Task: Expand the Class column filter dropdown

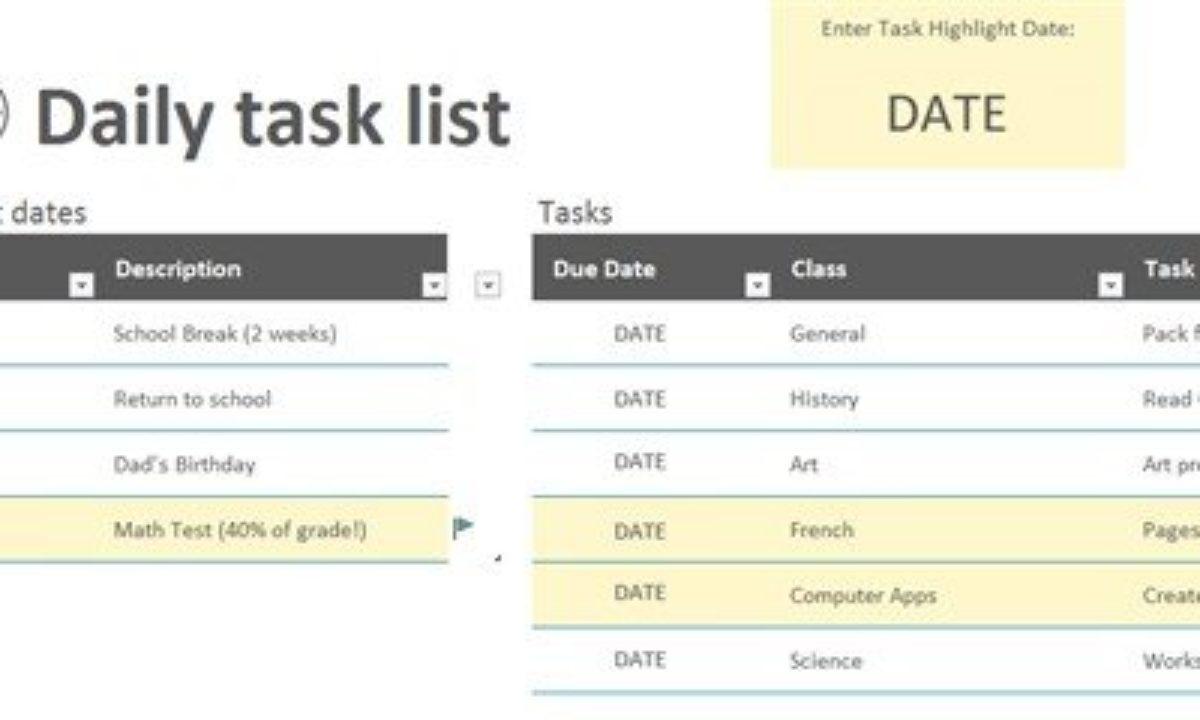Action: click(x=1110, y=286)
